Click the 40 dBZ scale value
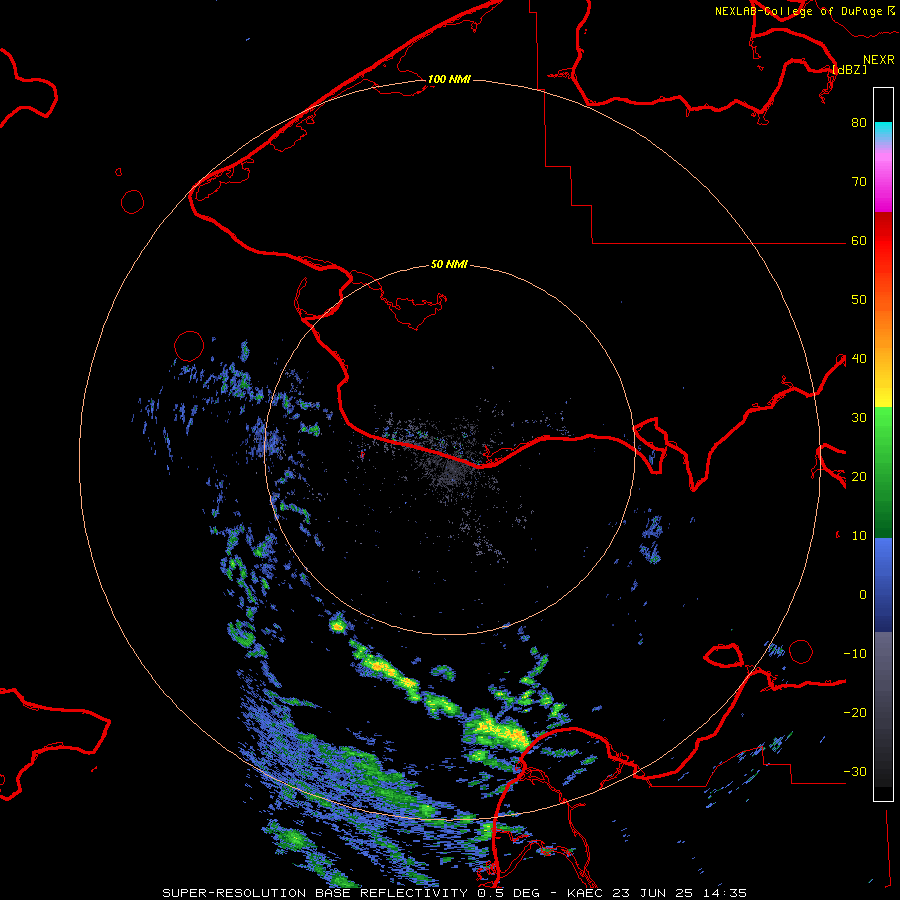The height and width of the screenshot is (900, 900). pyautogui.click(x=859, y=359)
